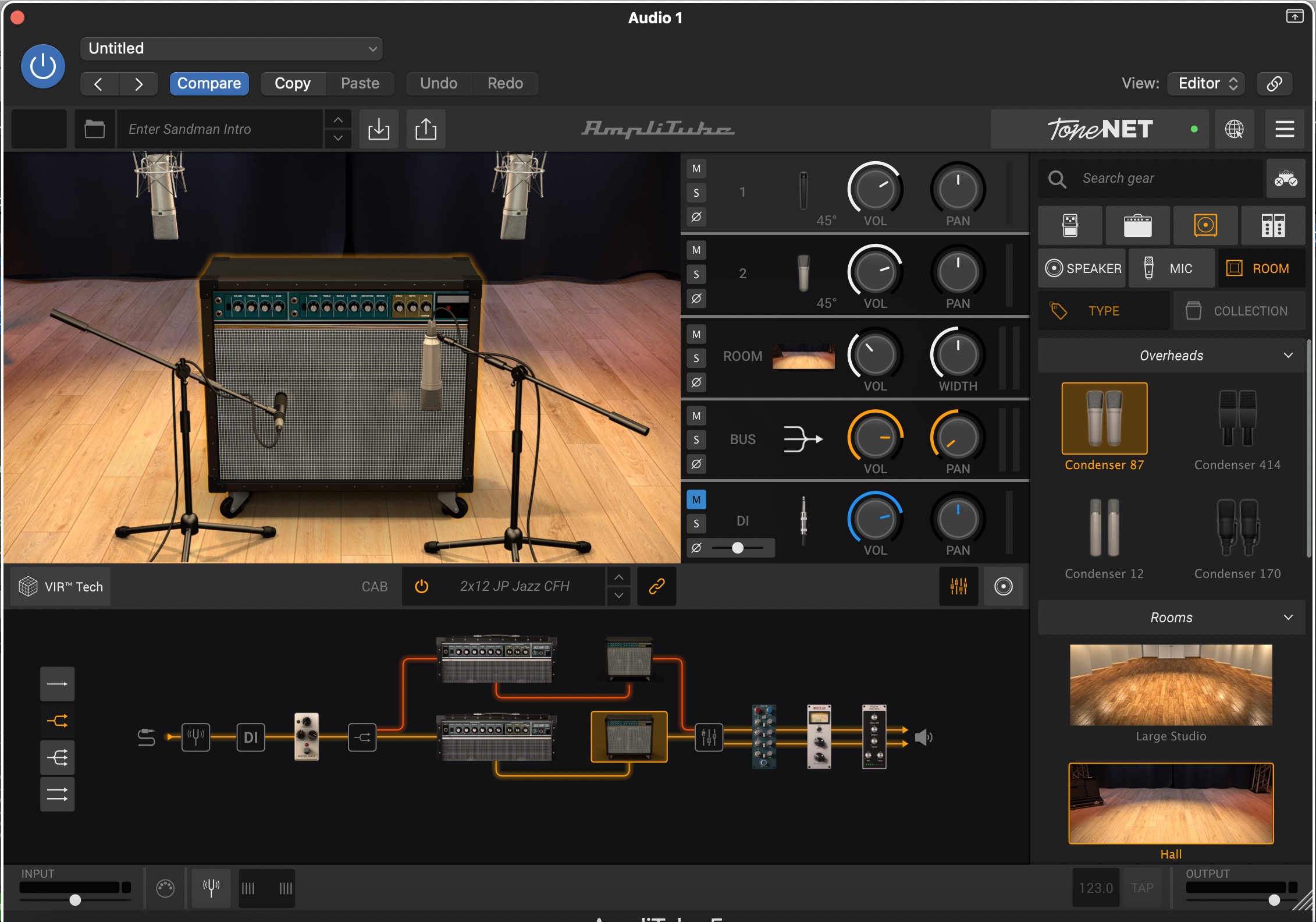1316x922 pixels.
Task: Go to the previous setting arrow
Action: tap(99, 83)
